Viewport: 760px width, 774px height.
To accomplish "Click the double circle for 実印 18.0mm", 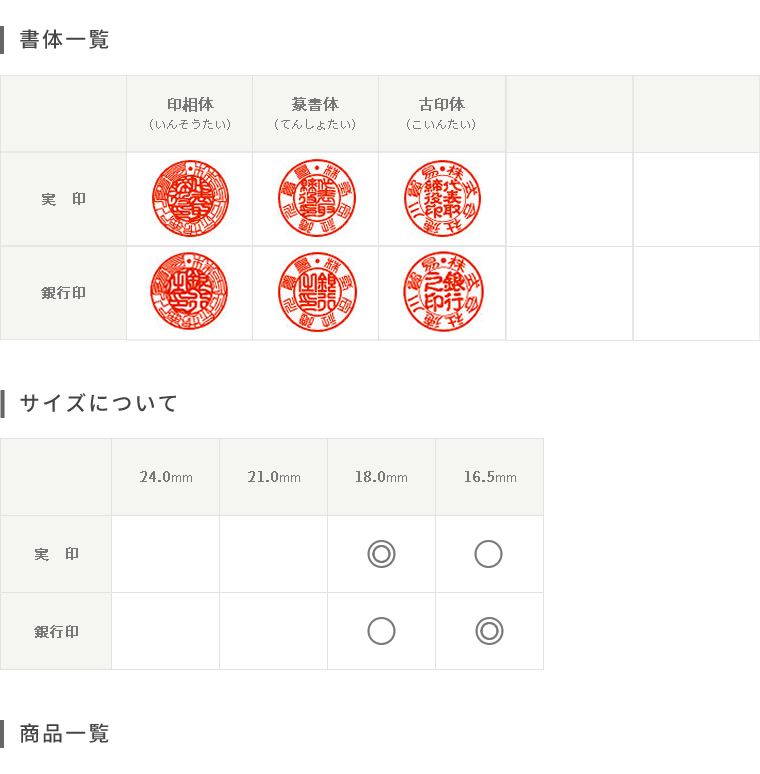I will pos(381,554).
